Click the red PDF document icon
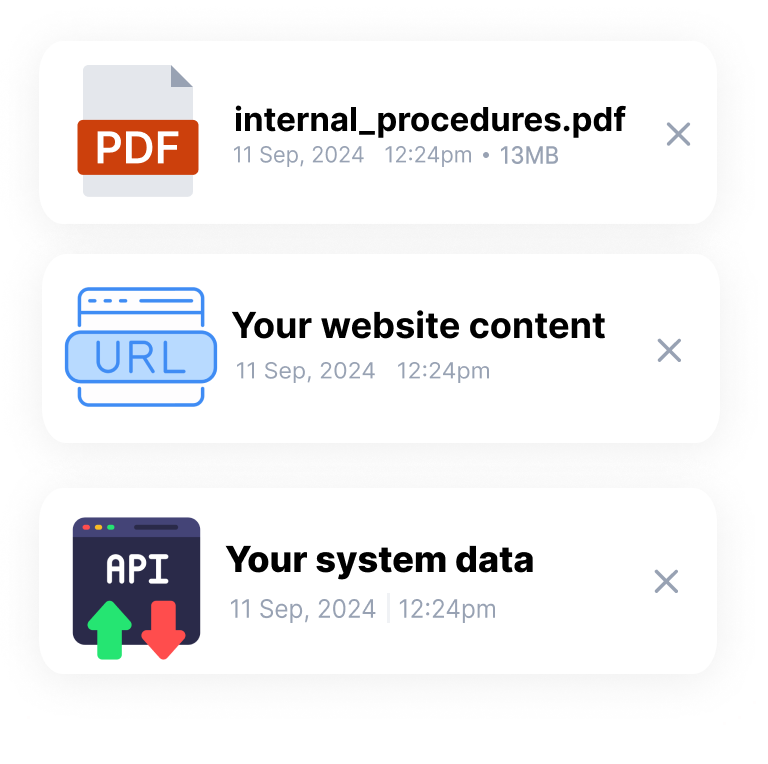768x764 pixels. [x=138, y=131]
